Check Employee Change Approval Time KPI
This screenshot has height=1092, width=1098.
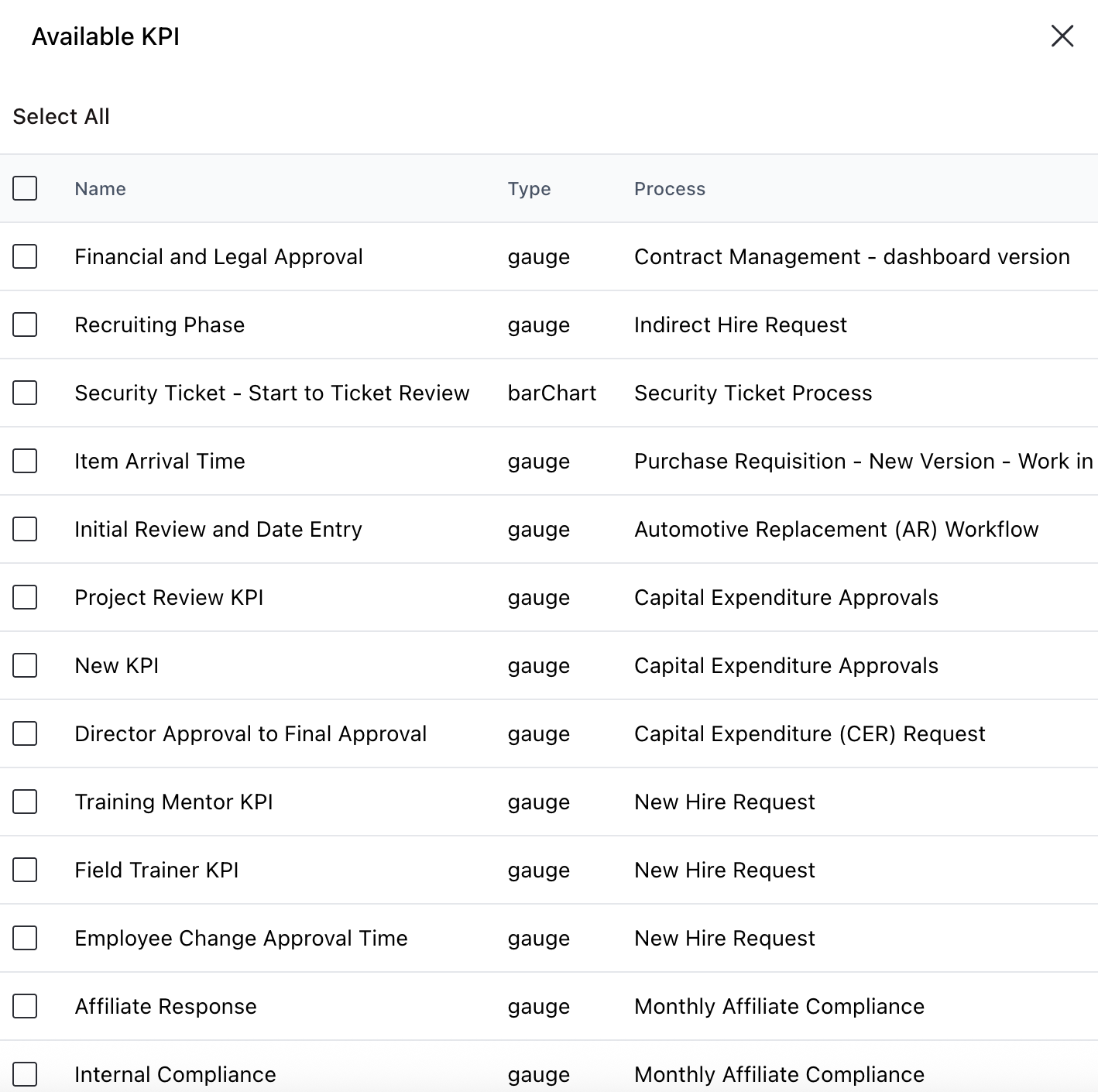coord(24,938)
